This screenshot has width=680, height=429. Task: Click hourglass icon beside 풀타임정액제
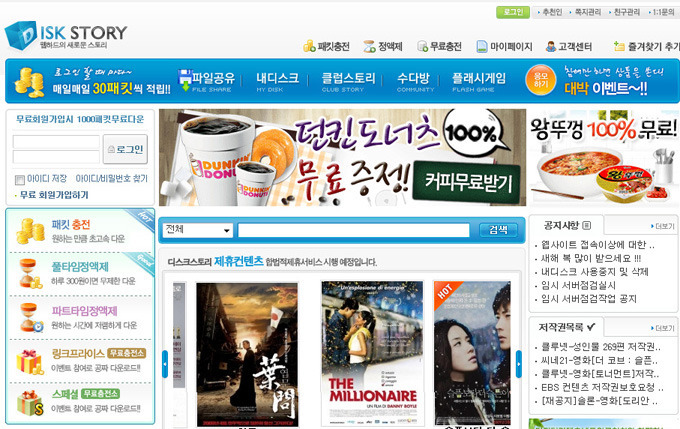pos(30,273)
